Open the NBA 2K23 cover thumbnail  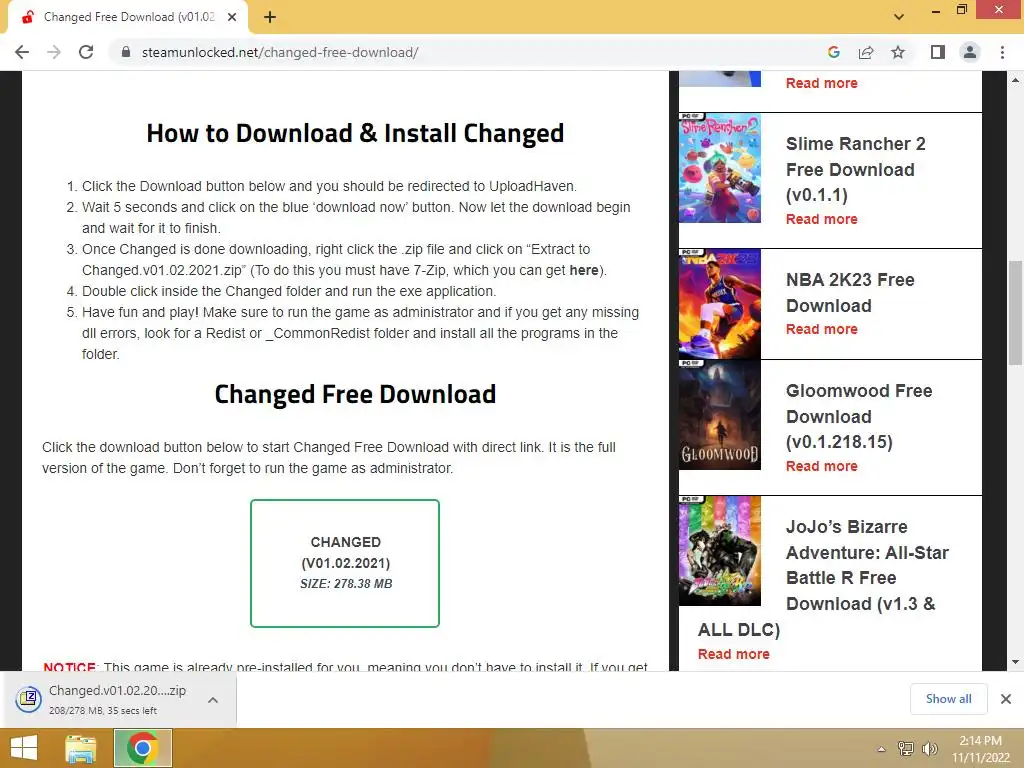pyautogui.click(x=720, y=304)
